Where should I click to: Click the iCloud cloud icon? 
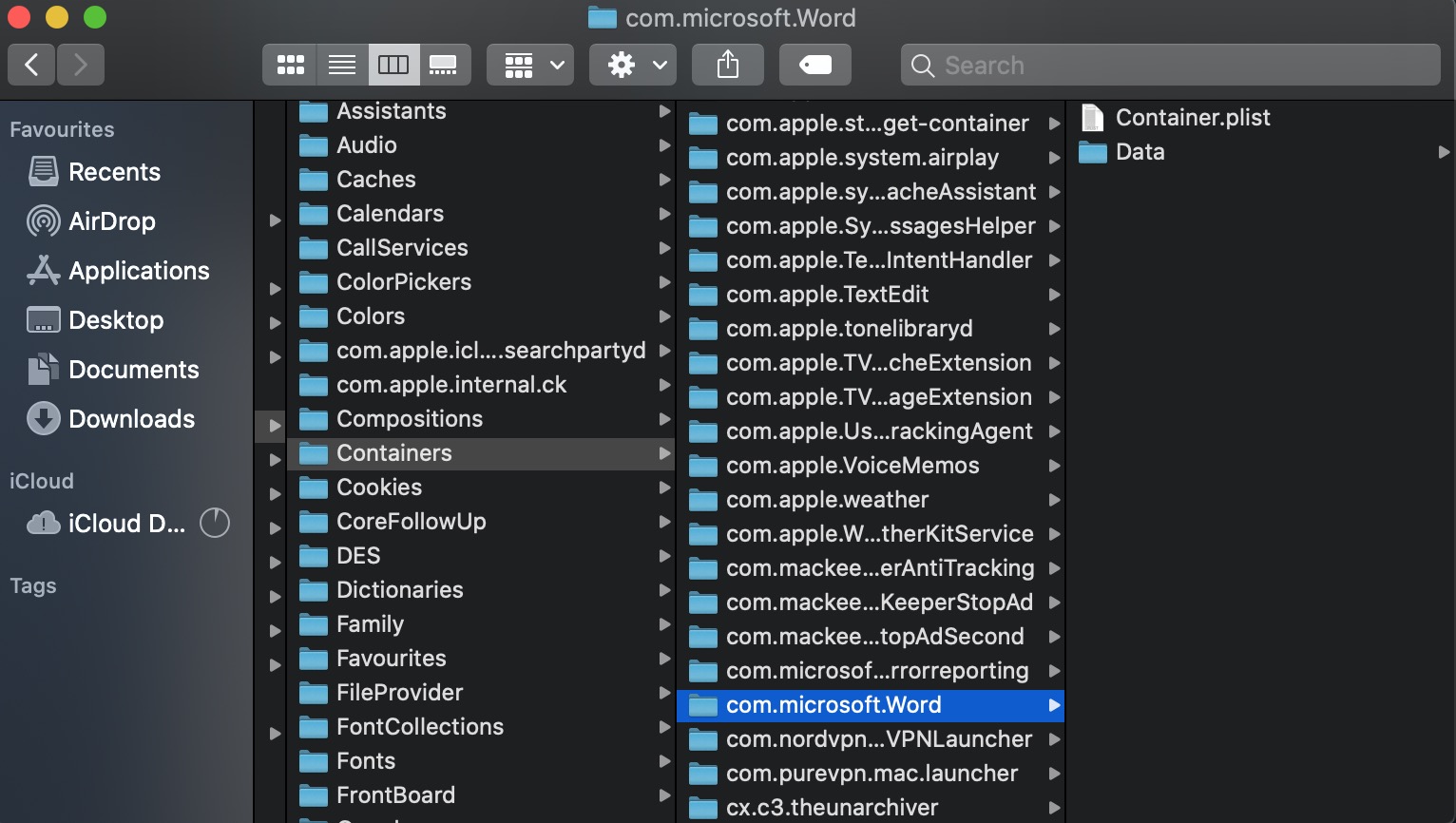point(44,523)
